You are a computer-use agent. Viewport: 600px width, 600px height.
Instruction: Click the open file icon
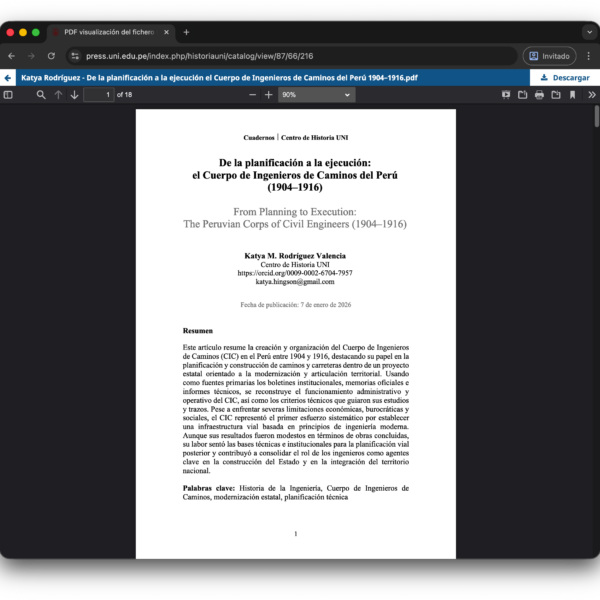[x=522, y=95]
